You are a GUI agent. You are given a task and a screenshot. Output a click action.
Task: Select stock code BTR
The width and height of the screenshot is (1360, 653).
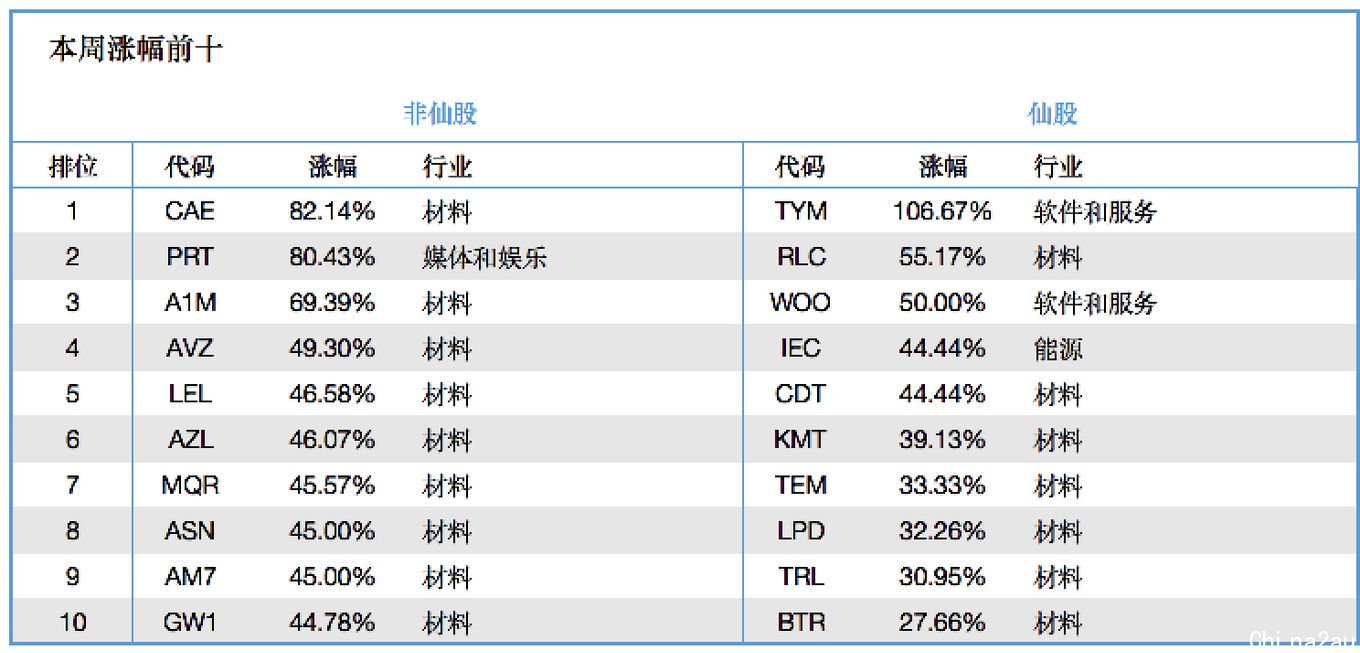(x=801, y=623)
